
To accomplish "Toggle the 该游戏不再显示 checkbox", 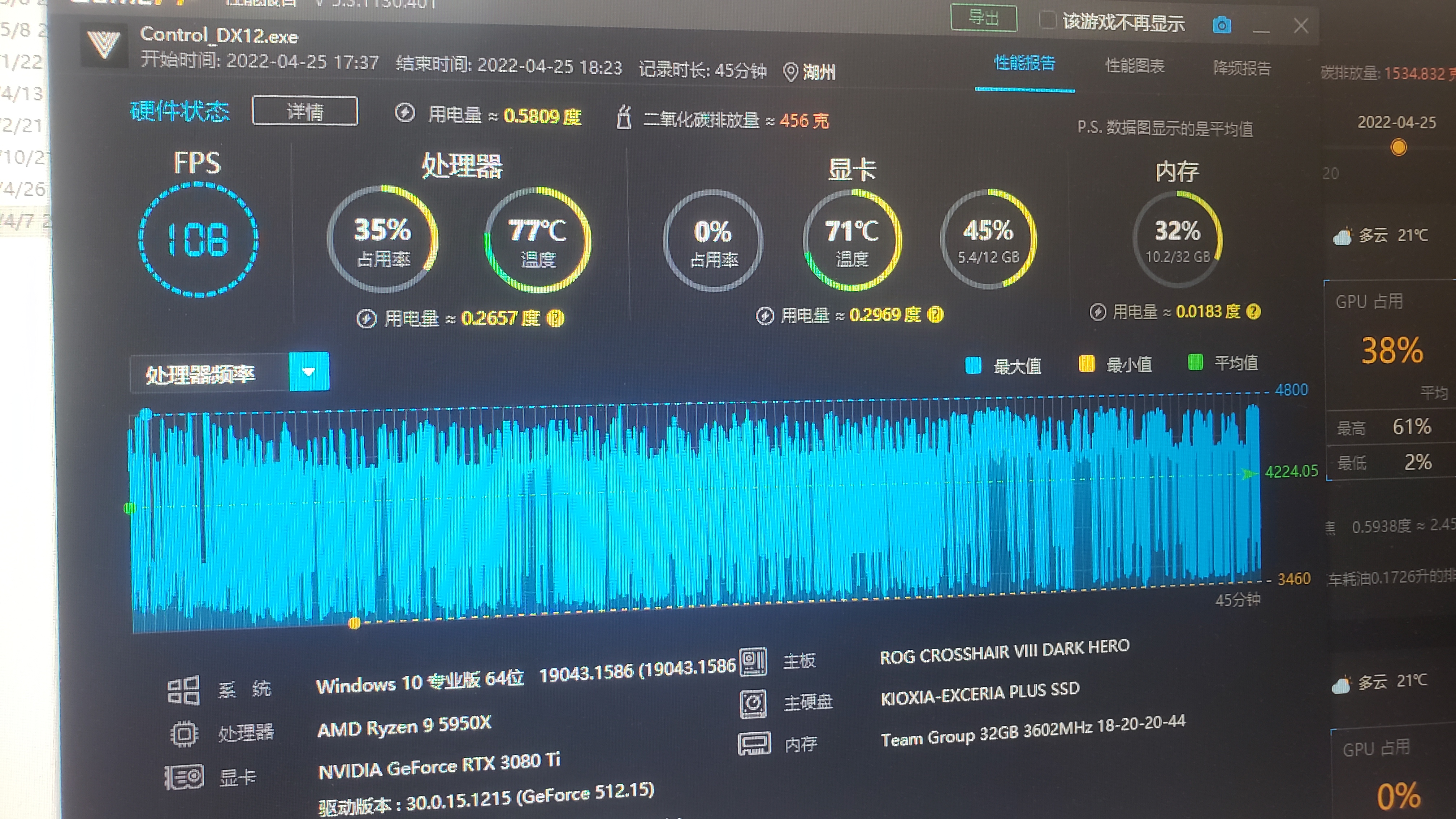I will coord(1047,20).
